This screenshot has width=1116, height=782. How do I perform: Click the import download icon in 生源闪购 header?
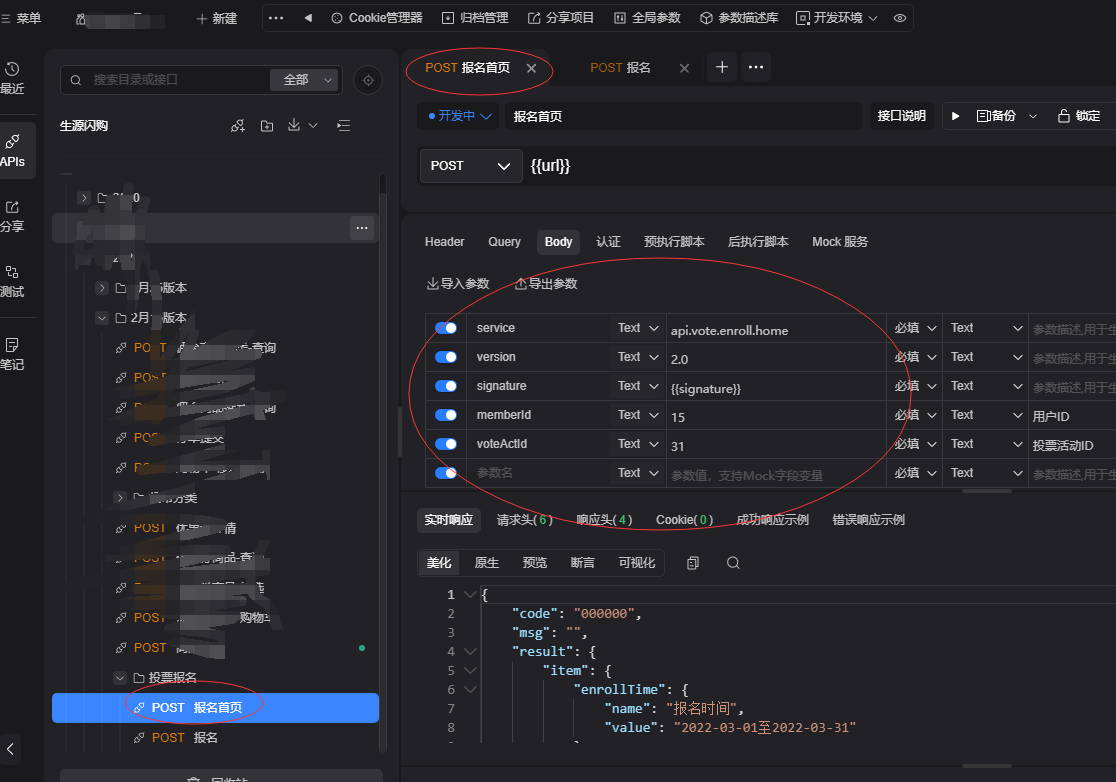tap(294, 125)
